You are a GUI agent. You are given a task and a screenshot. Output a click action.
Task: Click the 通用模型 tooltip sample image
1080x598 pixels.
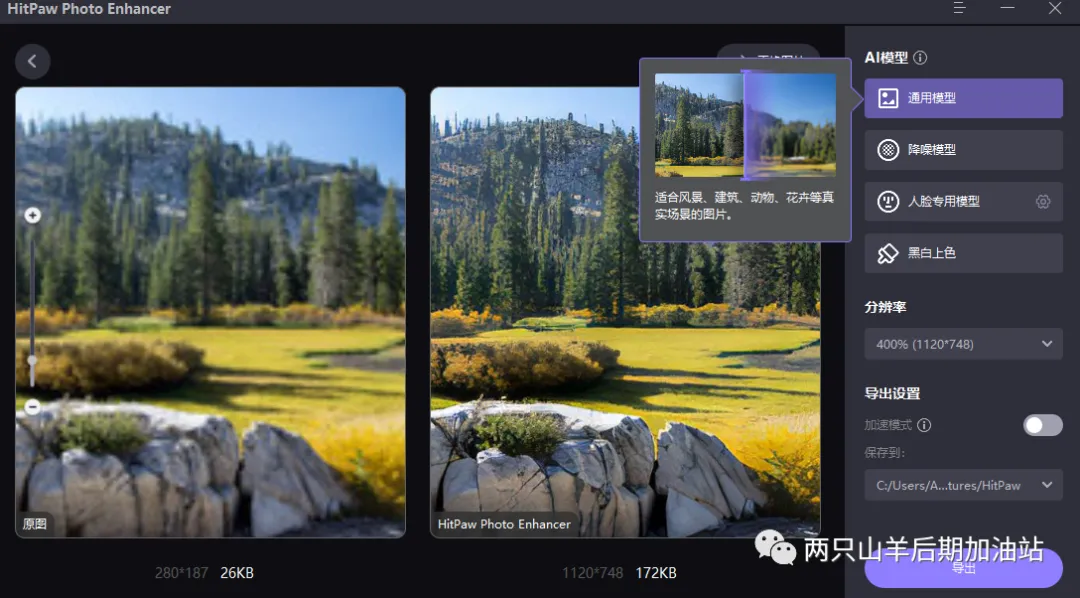click(745, 125)
